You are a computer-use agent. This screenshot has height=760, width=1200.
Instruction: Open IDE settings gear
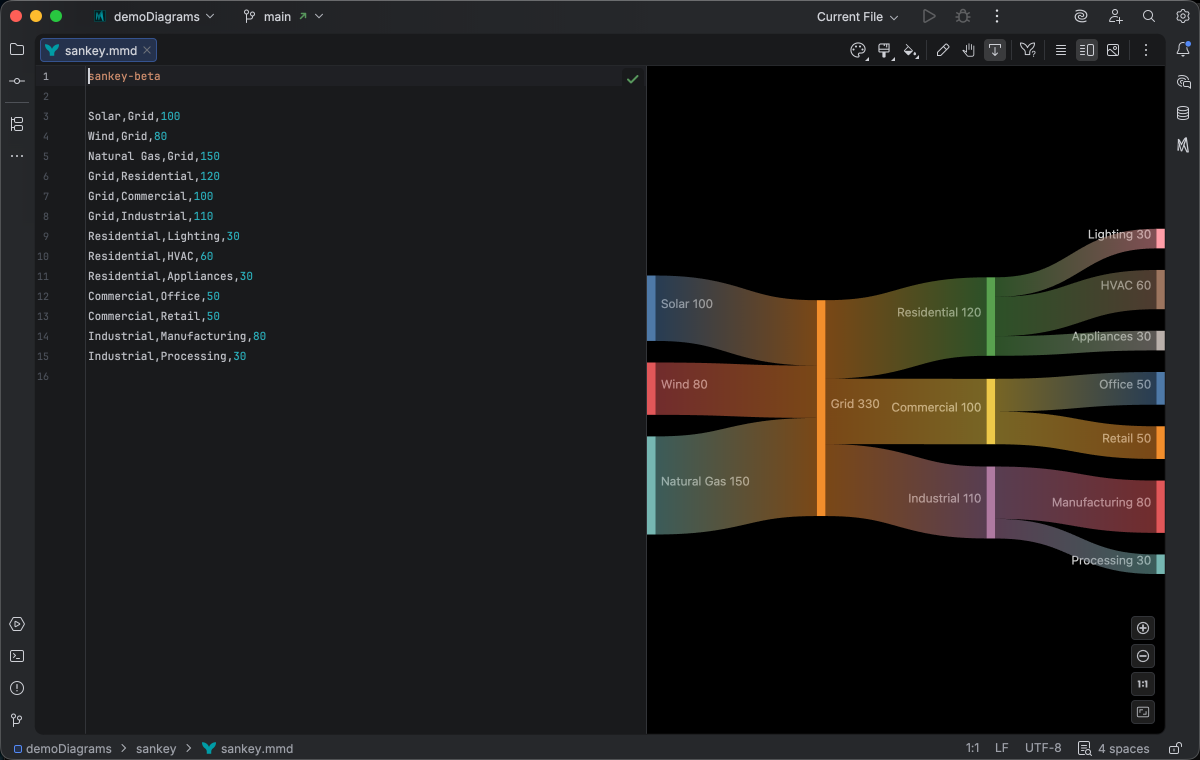pyautogui.click(x=1182, y=16)
